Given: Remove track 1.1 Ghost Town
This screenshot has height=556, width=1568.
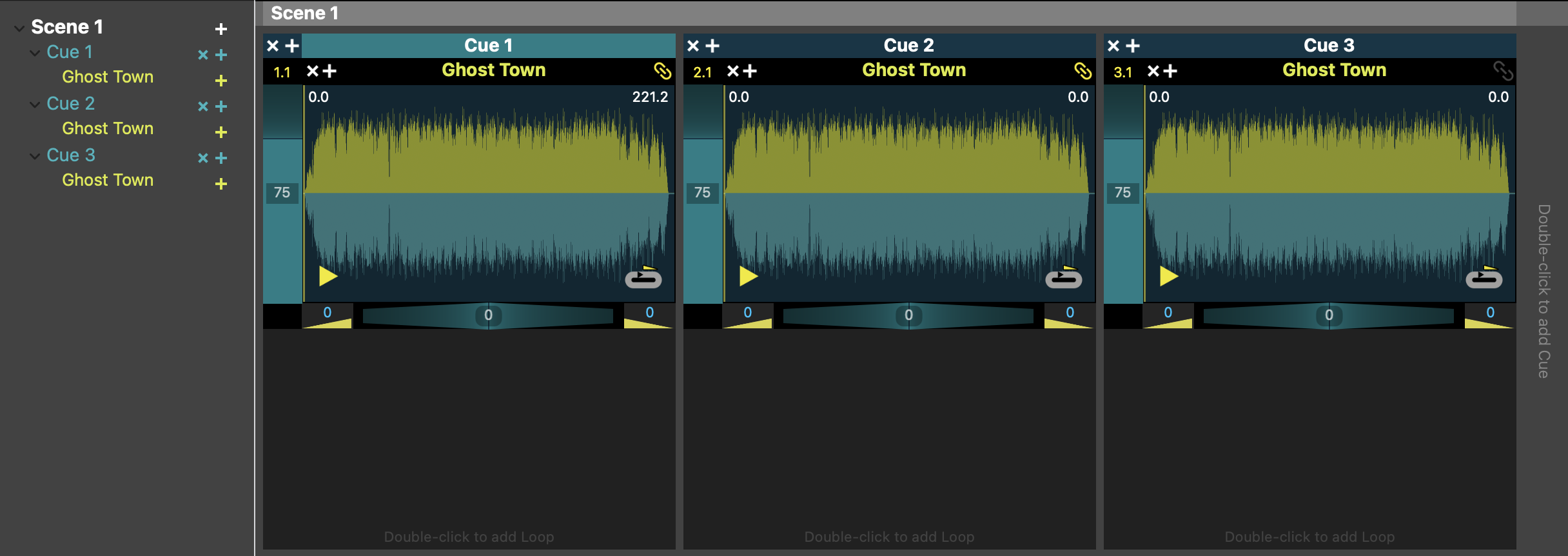Looking at the screenshot, I should point(313,71).
